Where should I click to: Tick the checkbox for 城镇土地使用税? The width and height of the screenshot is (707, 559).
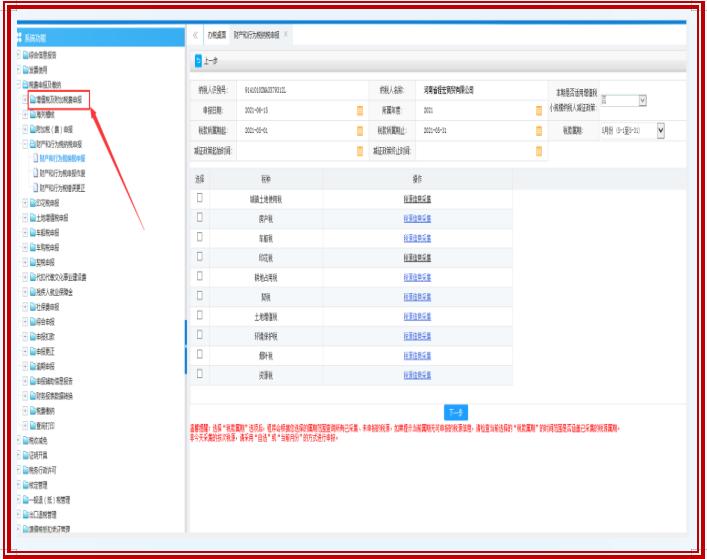(200, 198)
